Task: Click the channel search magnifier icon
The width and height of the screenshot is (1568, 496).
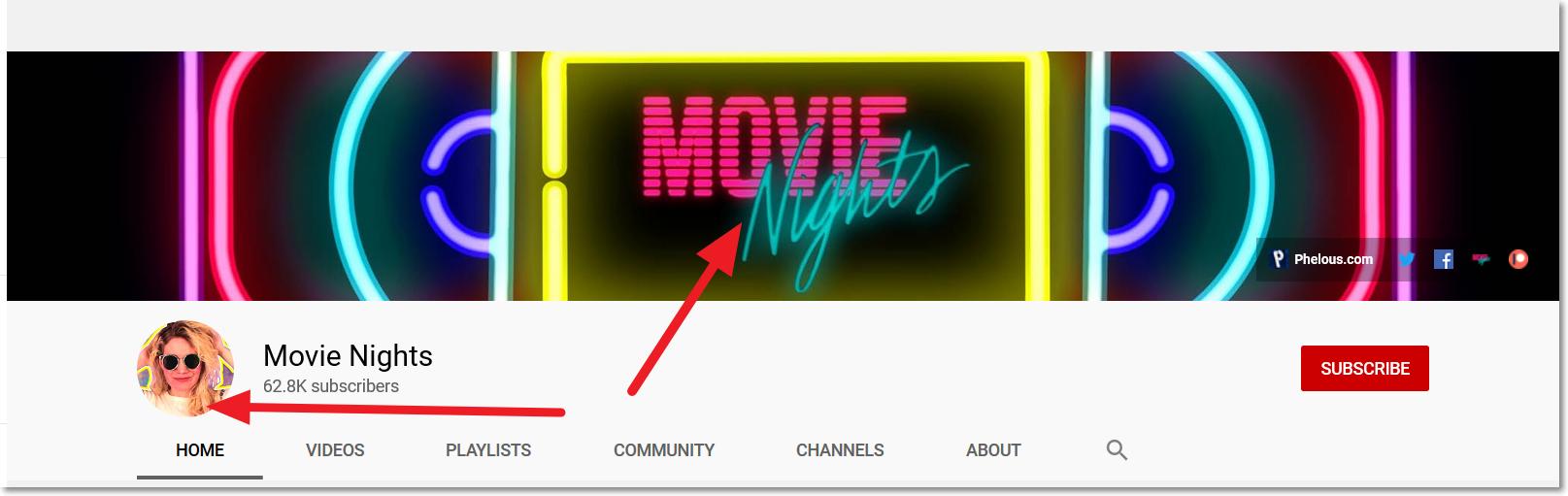Action: pos(1117,450)
